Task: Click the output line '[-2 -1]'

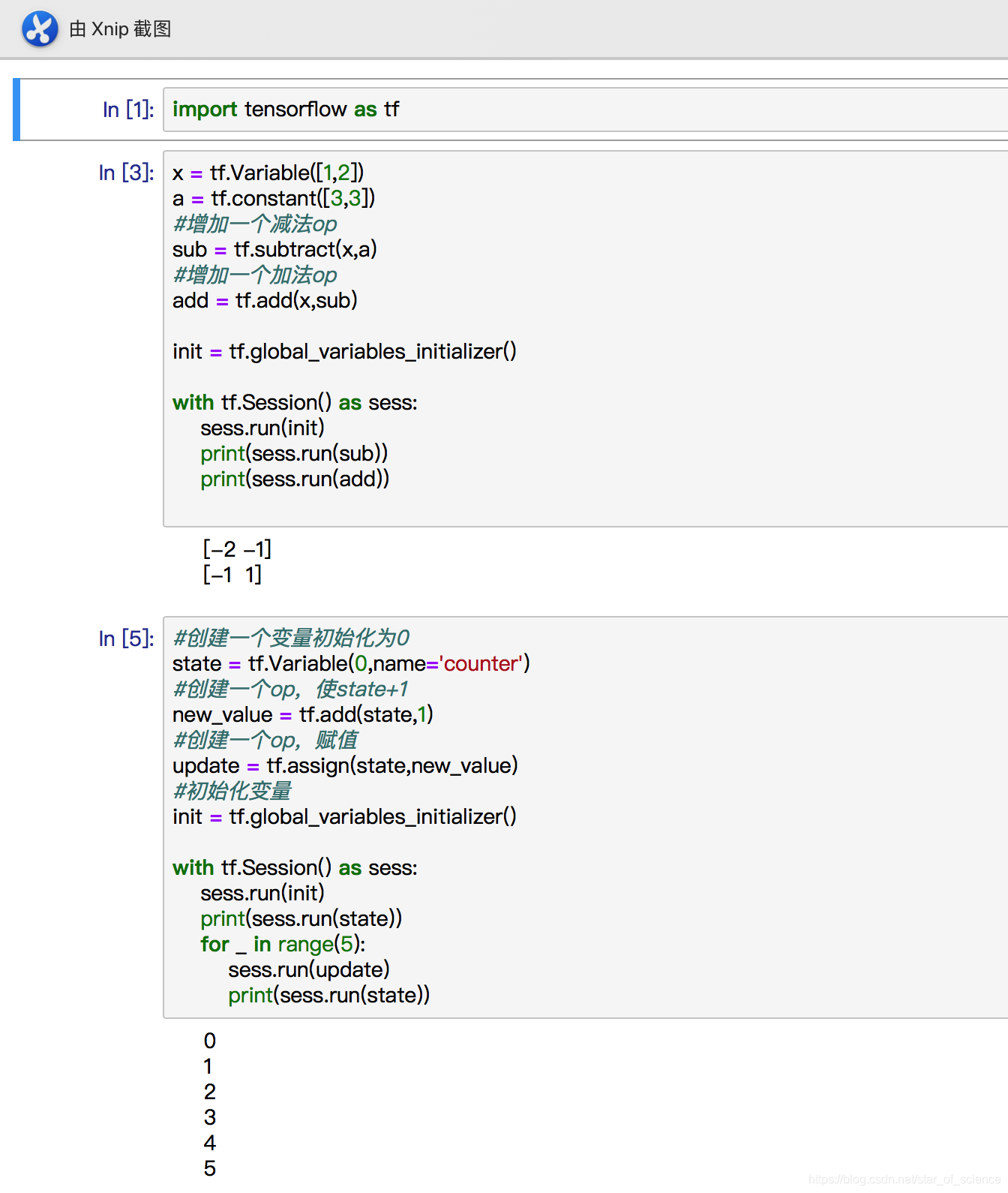Action: (x=237, y=549)
